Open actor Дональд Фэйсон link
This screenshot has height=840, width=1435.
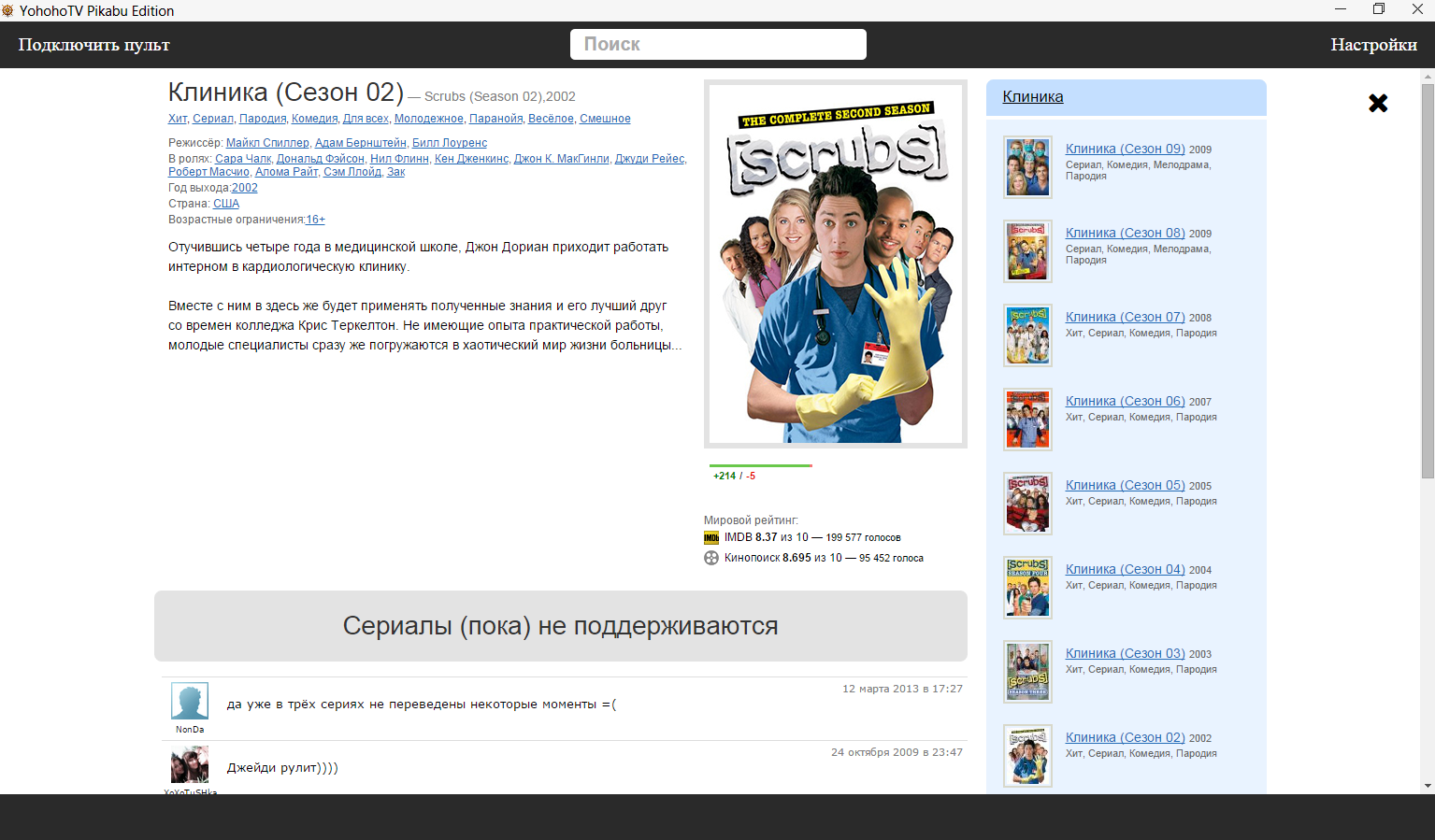(x=321, y=159)
